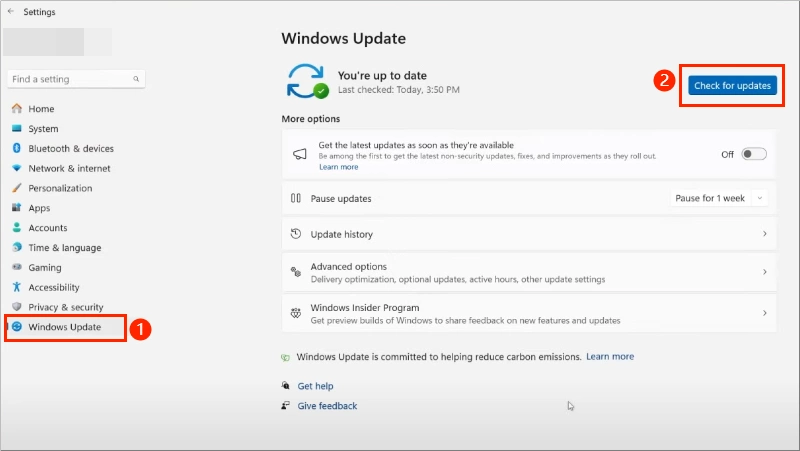Click the search magnifier icon
Screen dimensions: 800x451
pos(136,79)
